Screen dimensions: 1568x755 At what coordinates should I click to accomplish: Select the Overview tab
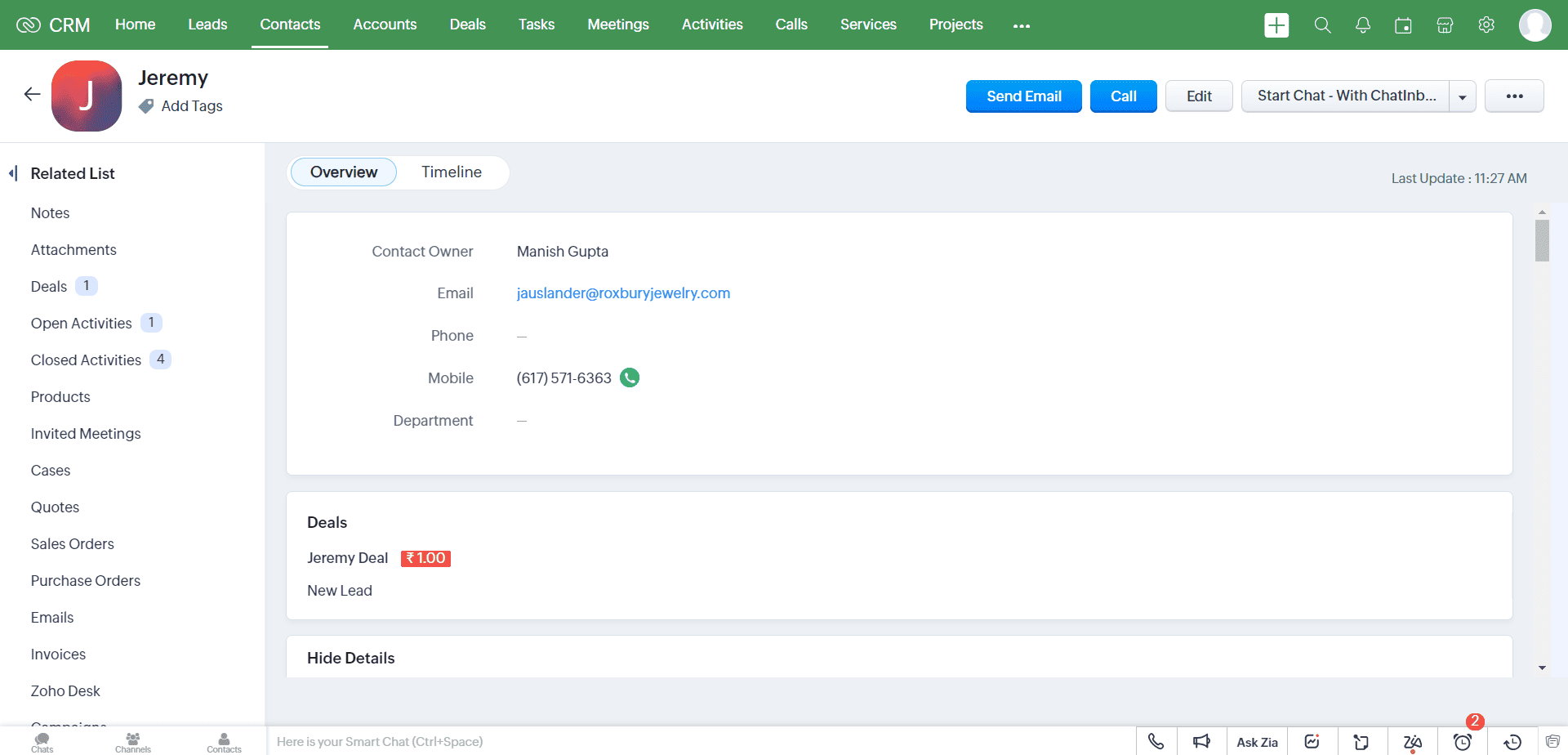pyautogui.click(x=344, y=172)
